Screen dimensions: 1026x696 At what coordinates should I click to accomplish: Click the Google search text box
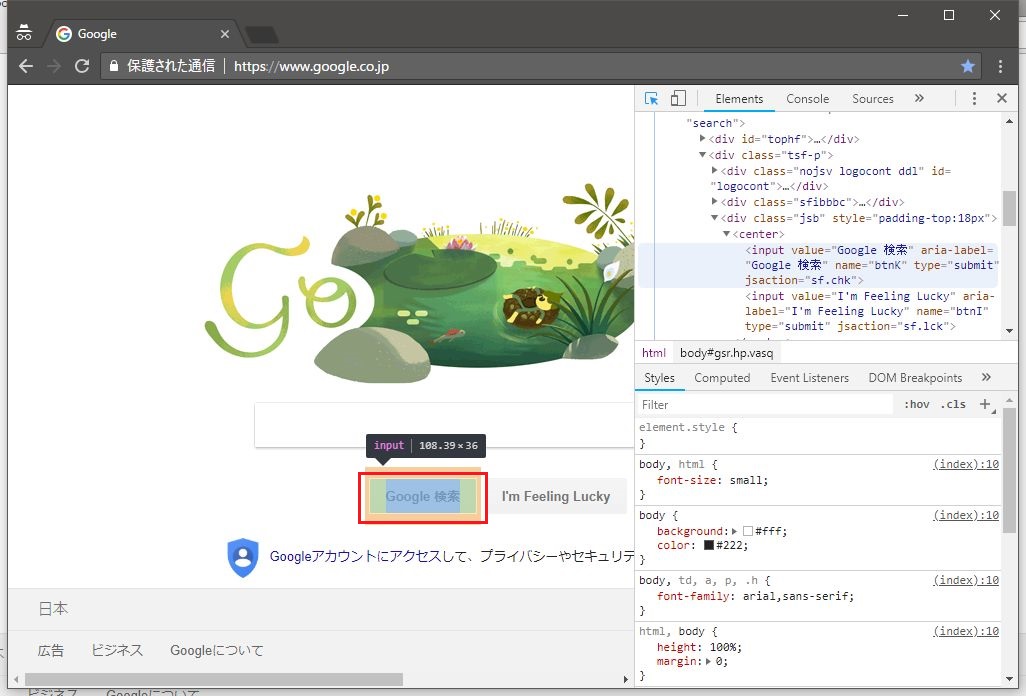click(x=444, y=425)
